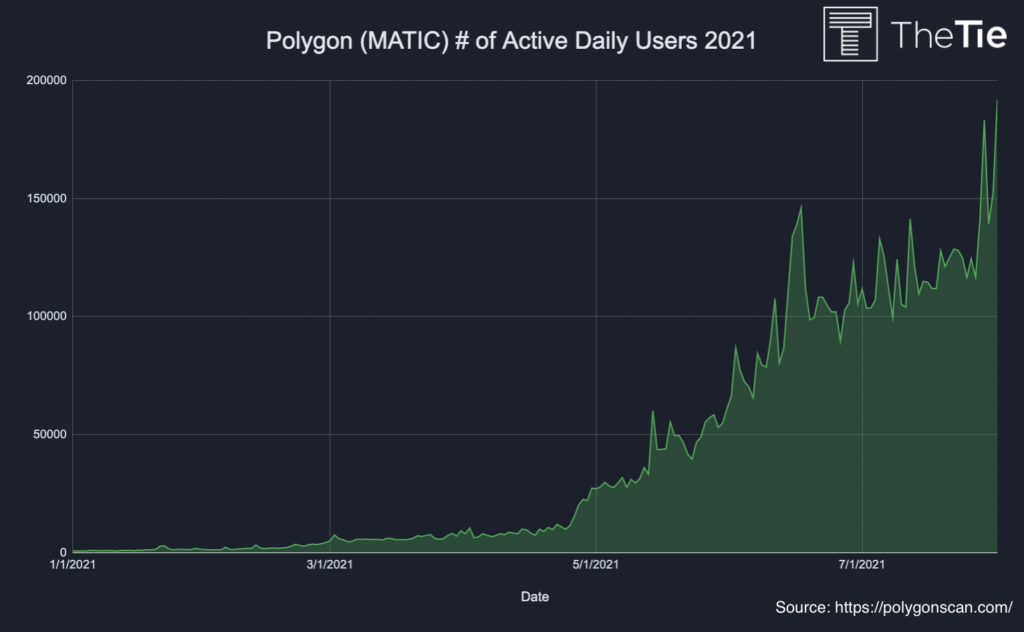Click the 200000 y-axis label

(45, 81)
